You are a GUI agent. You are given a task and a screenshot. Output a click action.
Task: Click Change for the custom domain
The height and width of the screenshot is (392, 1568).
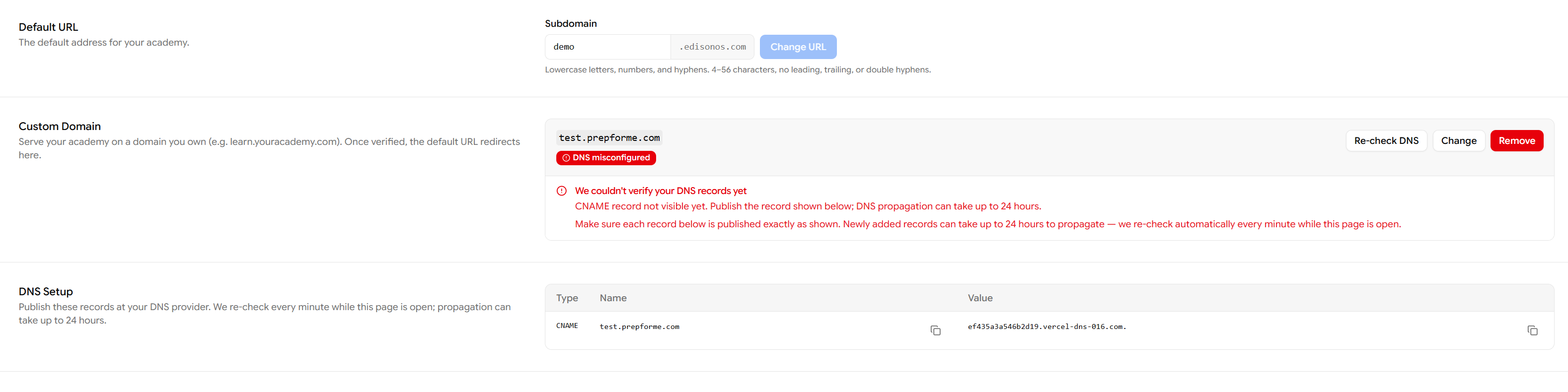(1458, 140)
